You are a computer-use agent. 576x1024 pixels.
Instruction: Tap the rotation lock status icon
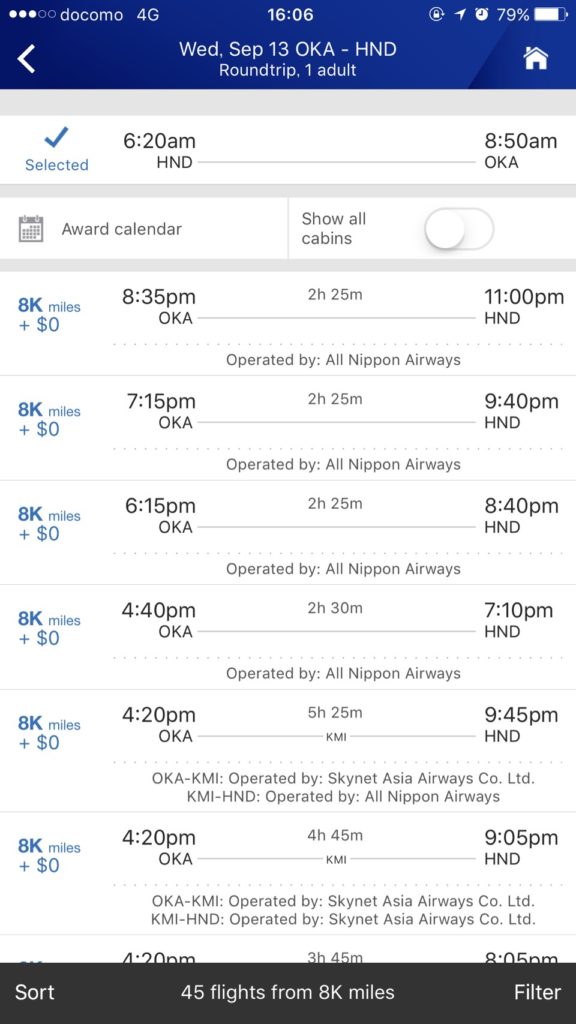(x=436, y=14)
